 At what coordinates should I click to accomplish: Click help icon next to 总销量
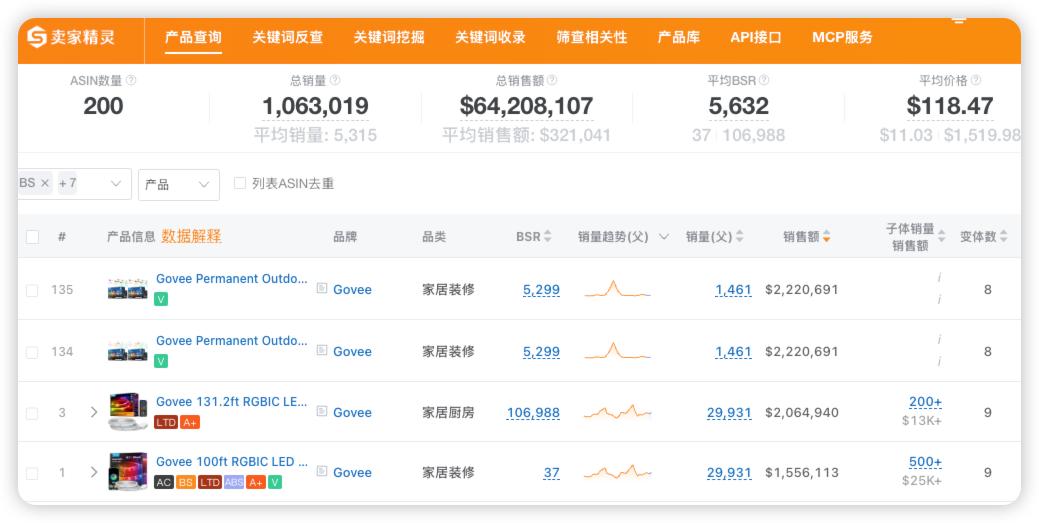(335, 80)
